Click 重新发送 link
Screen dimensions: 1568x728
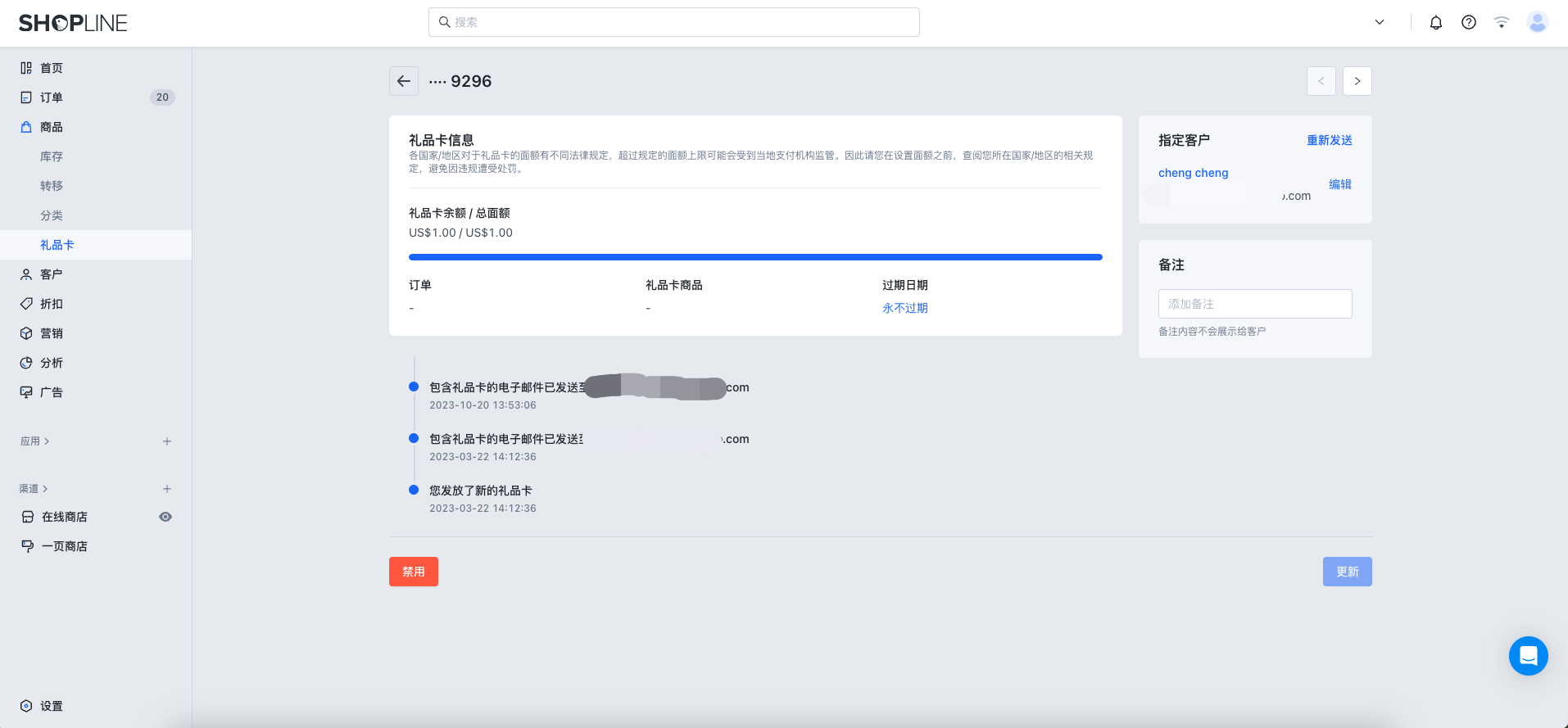pyautogui.click(x=1330, y=140)
